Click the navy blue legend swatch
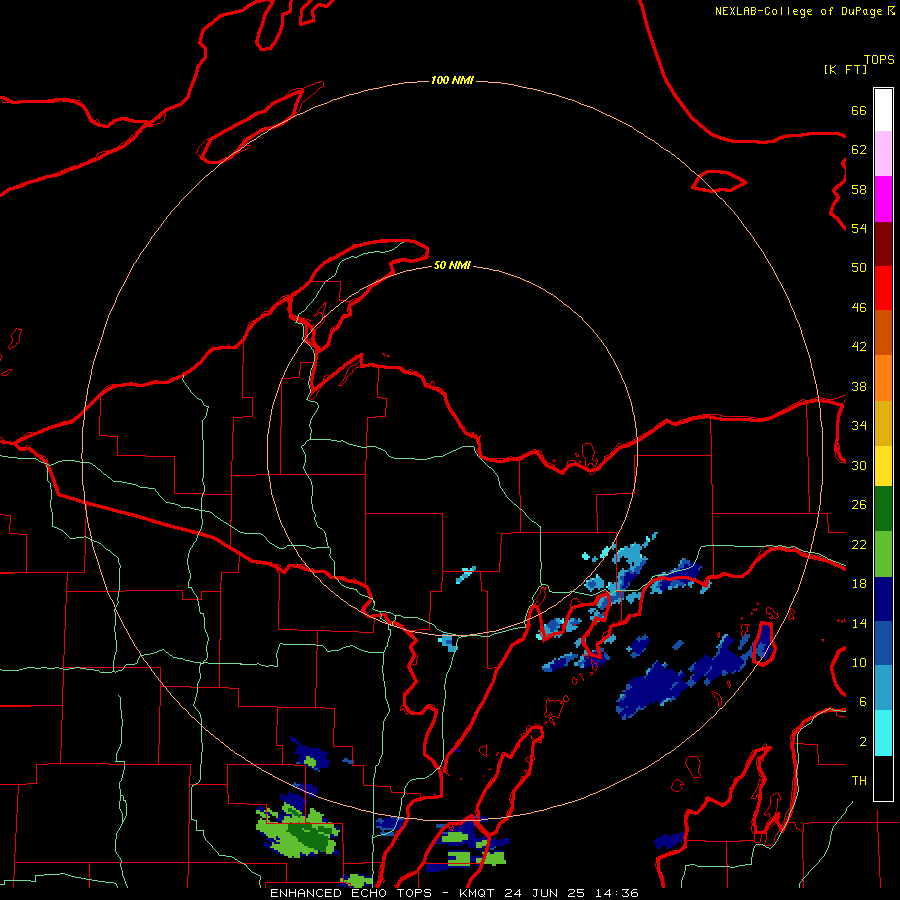Screen dimensions: 900x900 pyautogui.click(x=883, y=599)
